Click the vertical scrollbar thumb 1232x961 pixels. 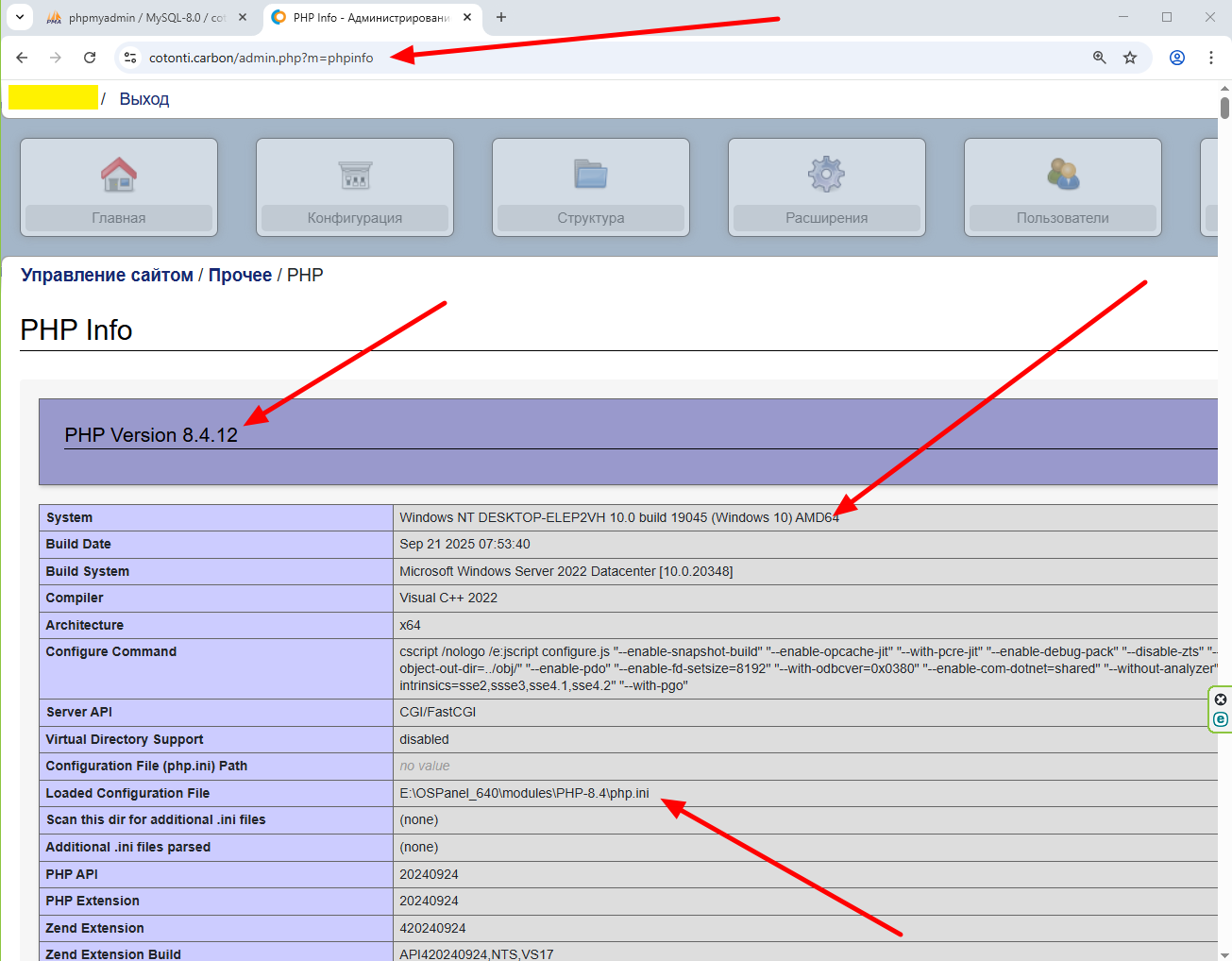pyautogui.click(x=1224, y=108)
